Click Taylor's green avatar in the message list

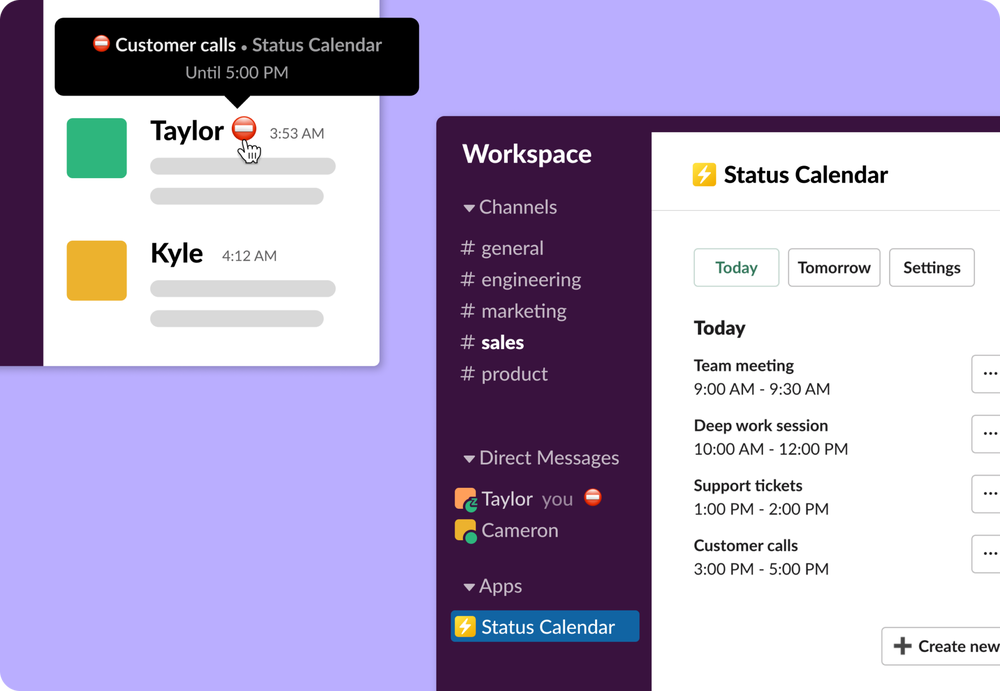point(97,148)
